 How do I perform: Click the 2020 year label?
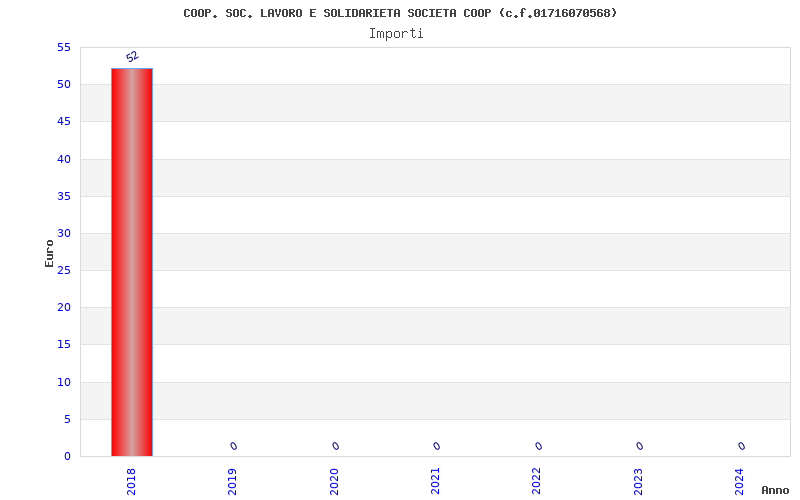coord(334,482)
